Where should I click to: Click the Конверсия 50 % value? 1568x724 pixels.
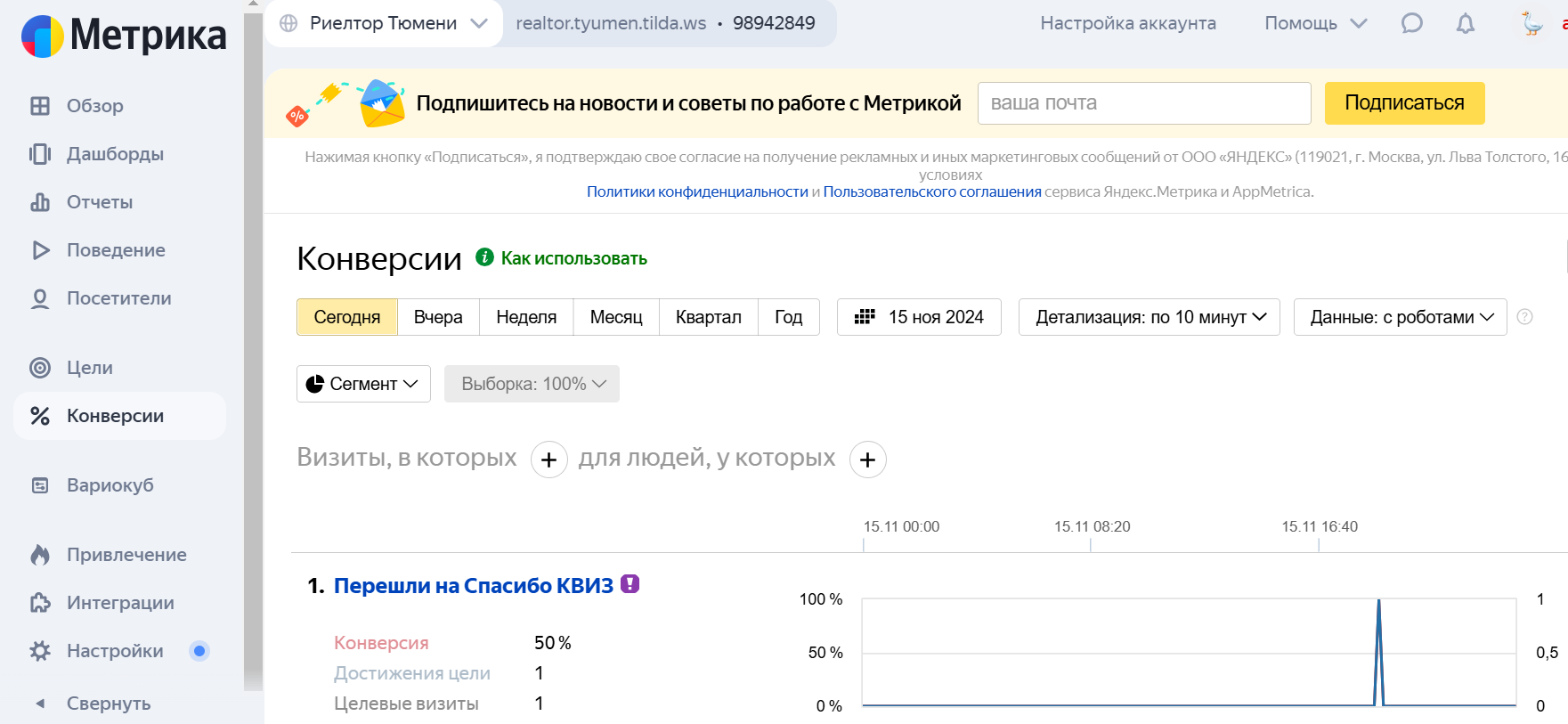pyautogui.click(x=552, y=643)
